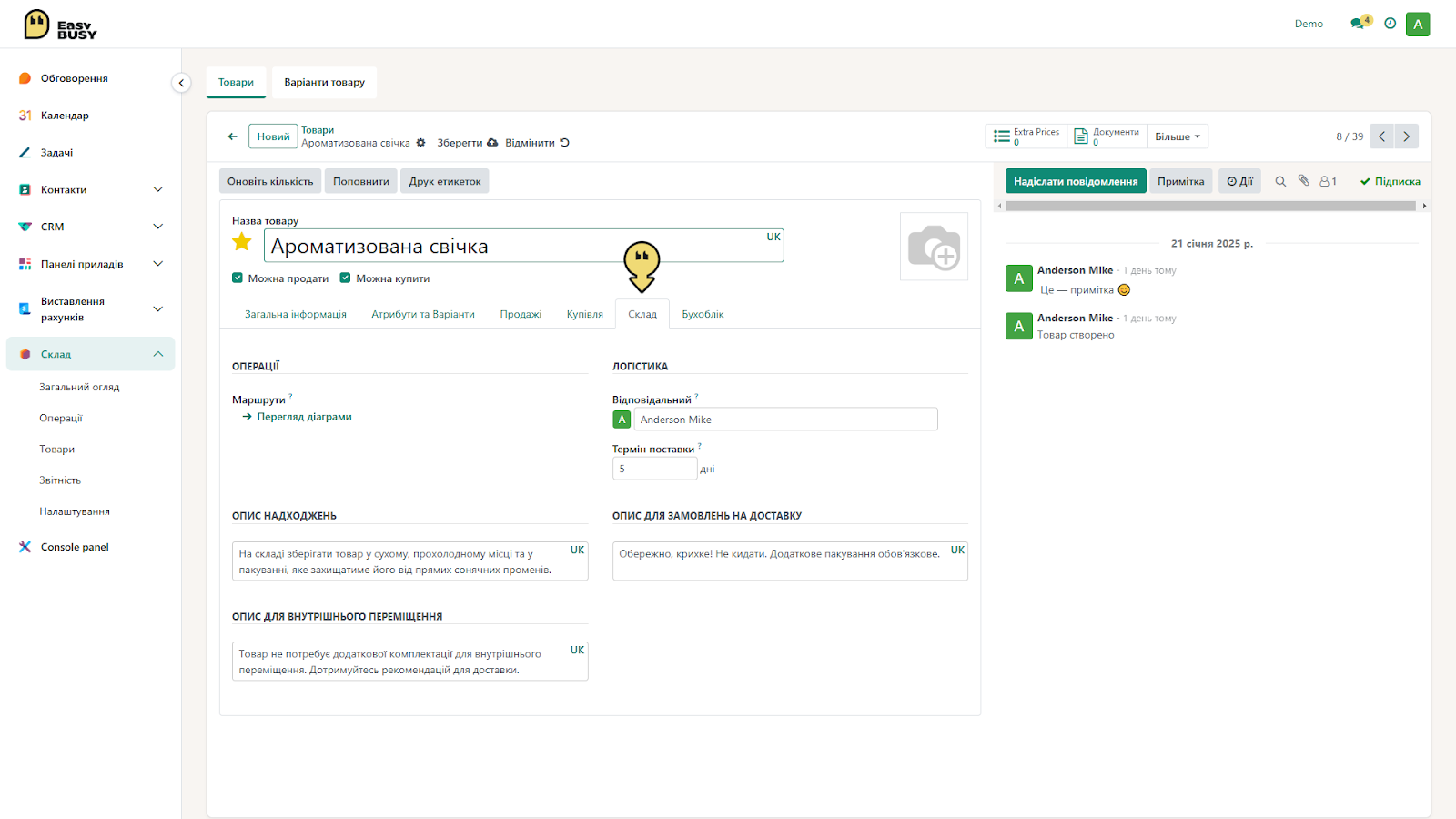The height and width of the screenshot is (819, 1456).
Task: Discard changes with Відмінити
Action: (x=537, y=143)
